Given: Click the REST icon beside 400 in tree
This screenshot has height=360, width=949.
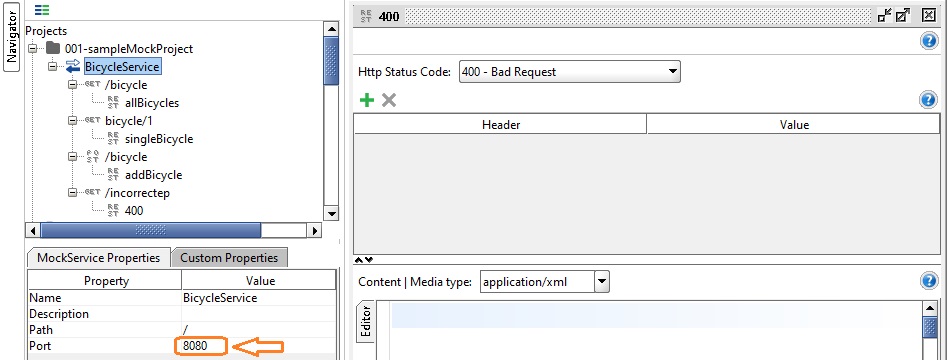Looking at the screenshot, I should pyautogui.click(x=113, y=211).
